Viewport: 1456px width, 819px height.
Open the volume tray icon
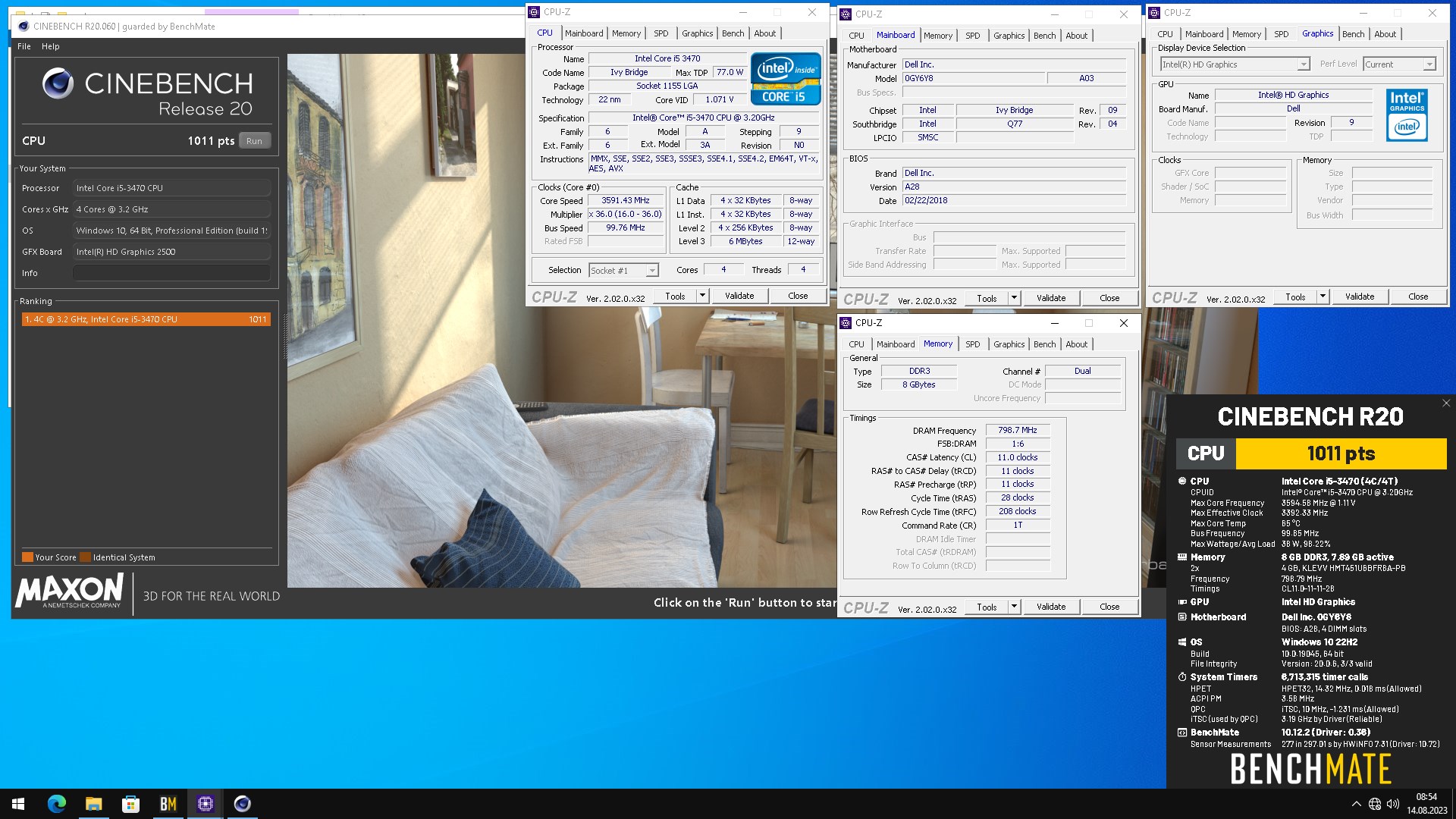(1393, 804)
